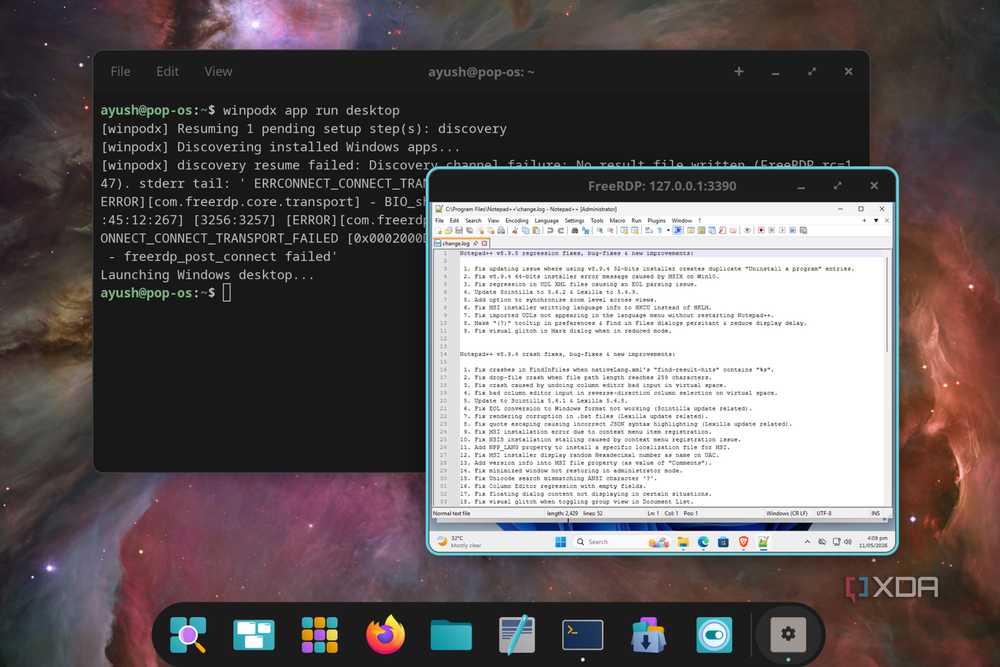The height and width of the screenshot is (667, 1000).
Task: Click terminal prompt line with cursor
Action: pyautogui.click(x=166, y=293)
